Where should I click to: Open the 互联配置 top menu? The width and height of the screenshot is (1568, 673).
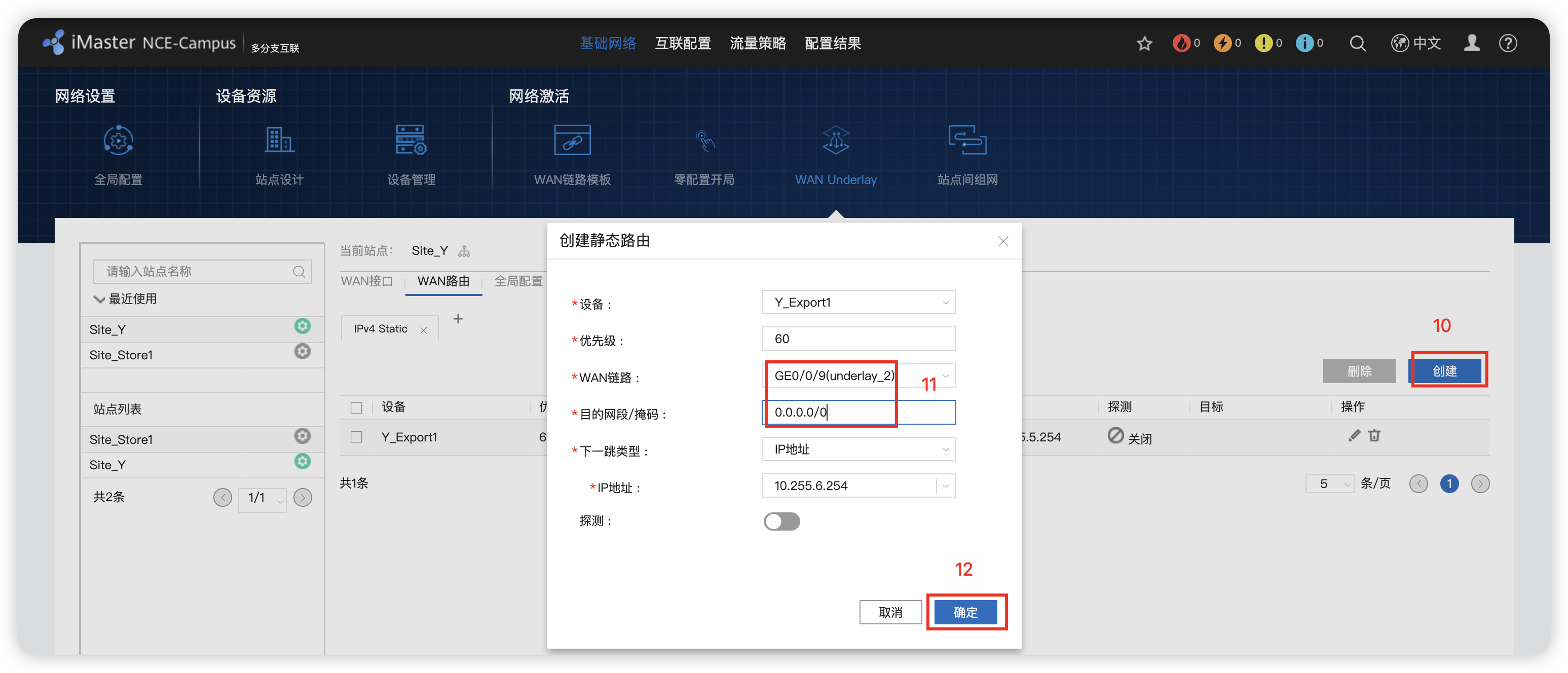[682, 43]
